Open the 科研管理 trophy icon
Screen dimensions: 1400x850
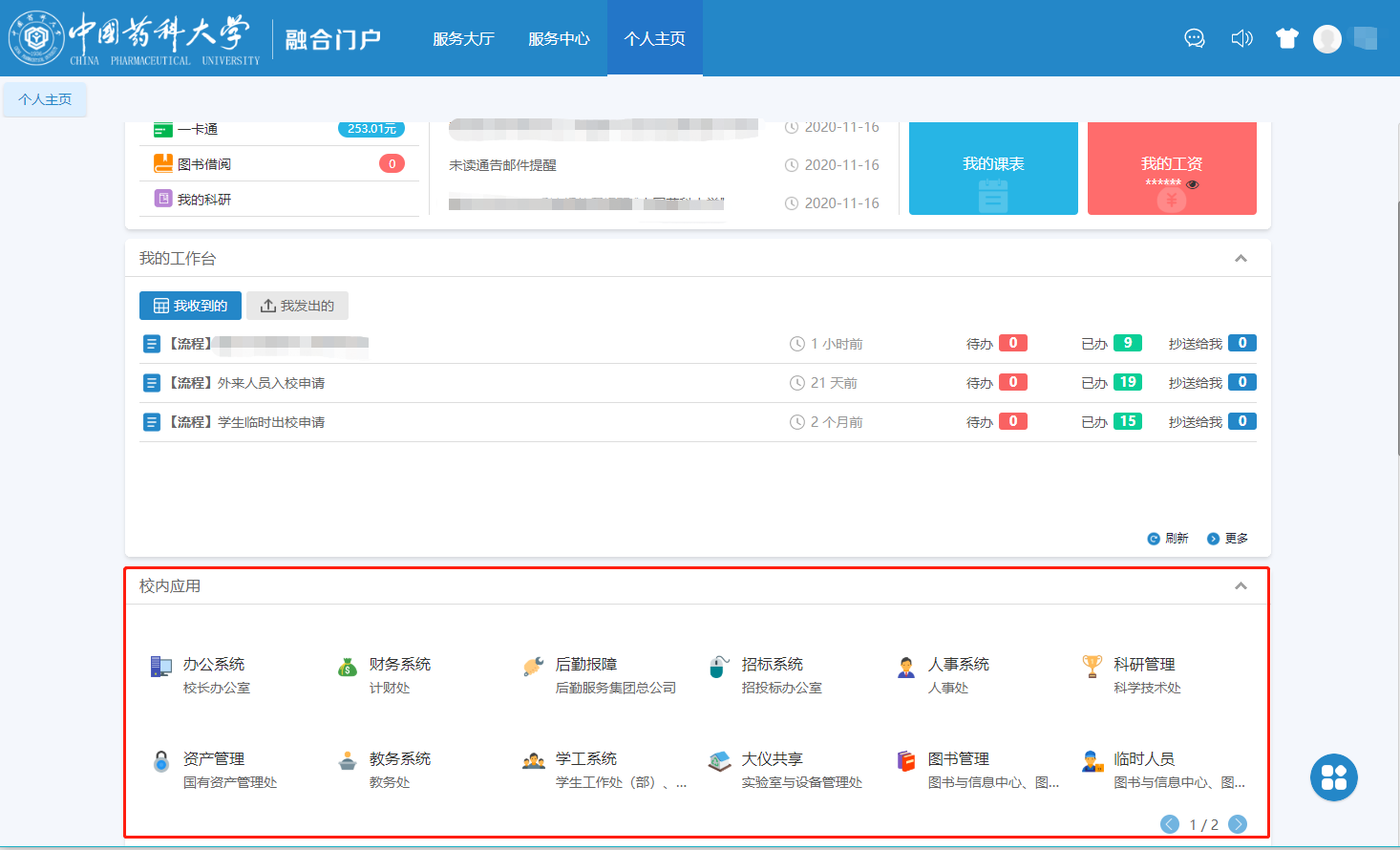pyautogui.click(x=1092, y=666)
